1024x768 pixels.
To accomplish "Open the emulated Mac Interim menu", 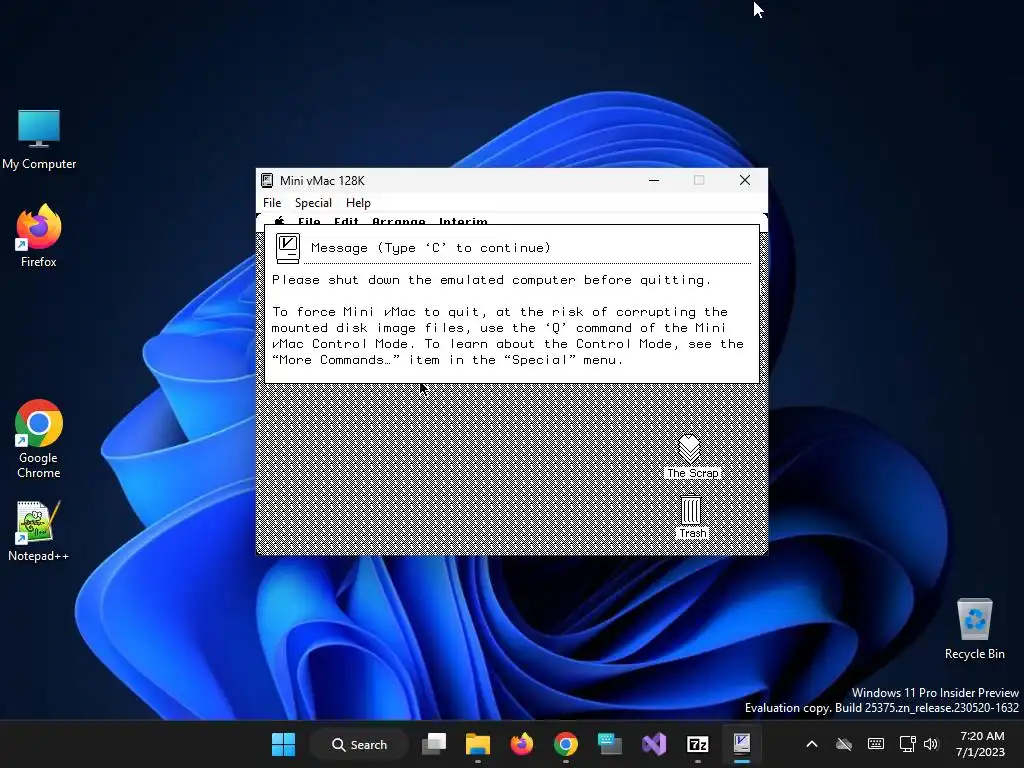I will [x=463, y=221].
